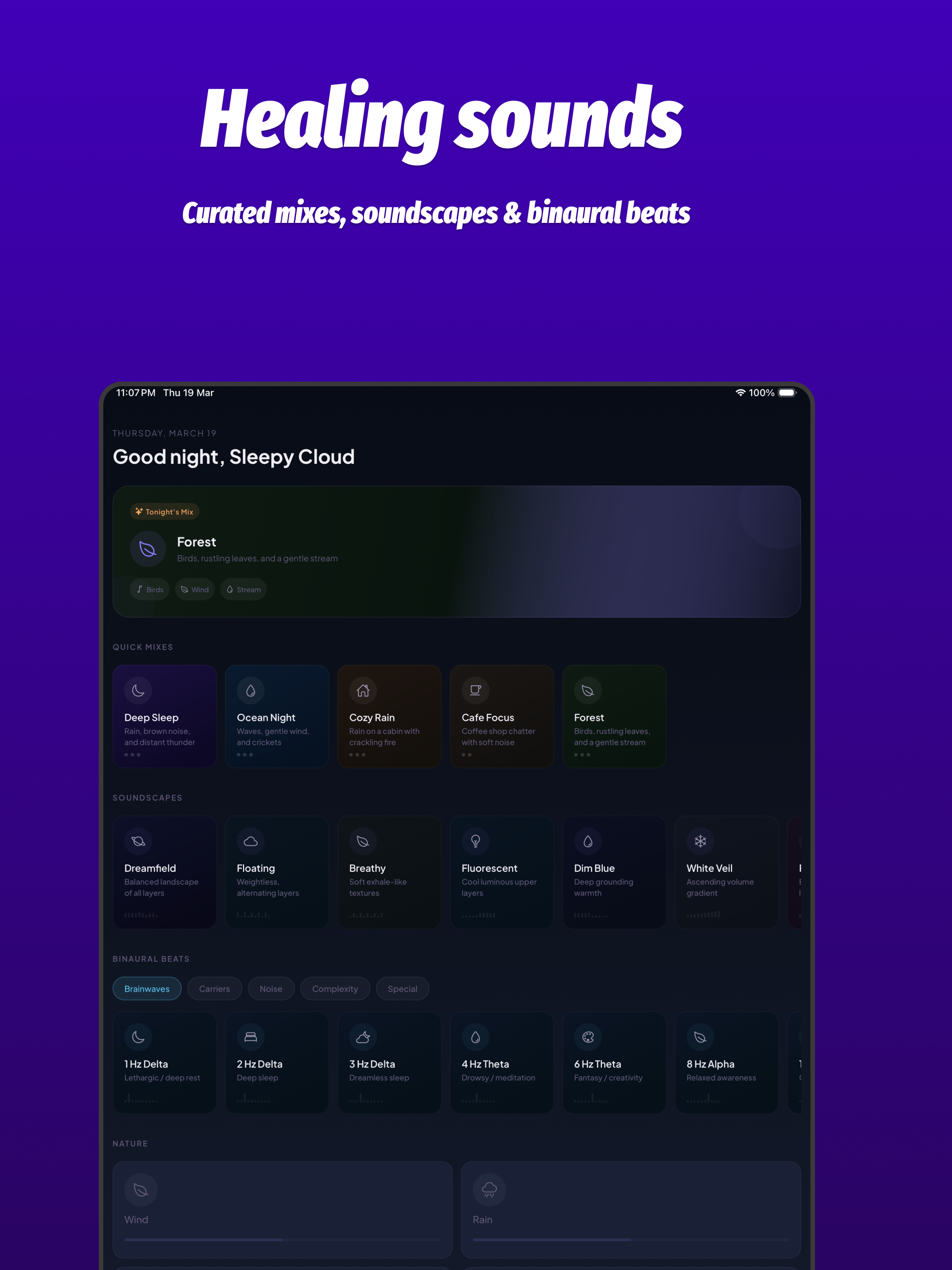Tap the Birds layer chip
952x1270 pixels.
coord(150,590)
